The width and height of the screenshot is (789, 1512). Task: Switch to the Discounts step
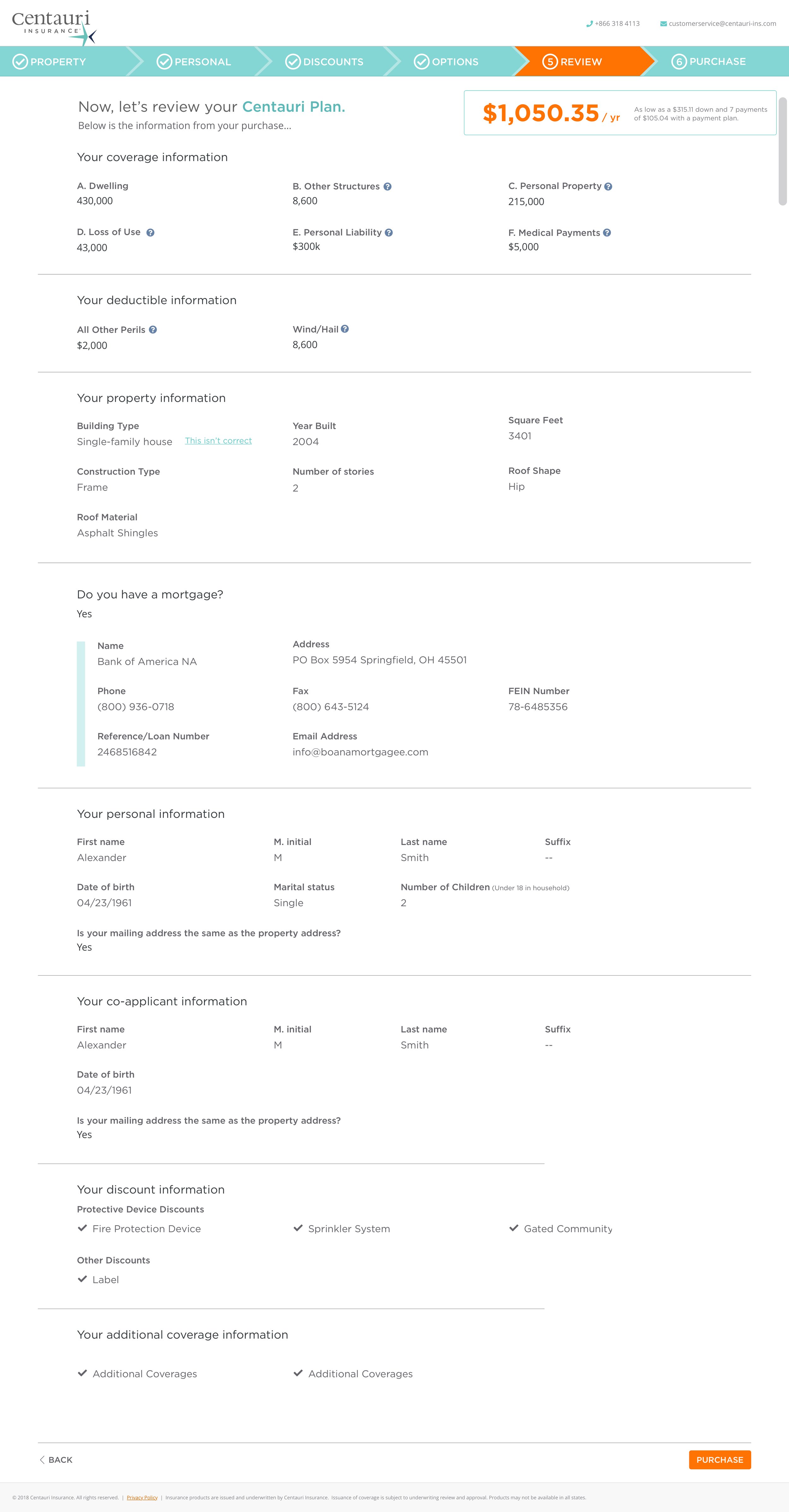coord(324,62)
